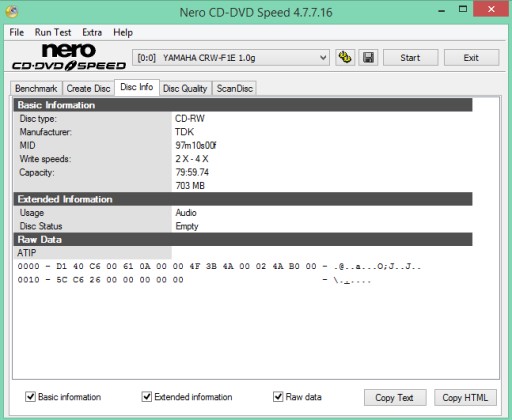Click the Disc Status label
The image size is (512, 420).
tap(41, 226)
